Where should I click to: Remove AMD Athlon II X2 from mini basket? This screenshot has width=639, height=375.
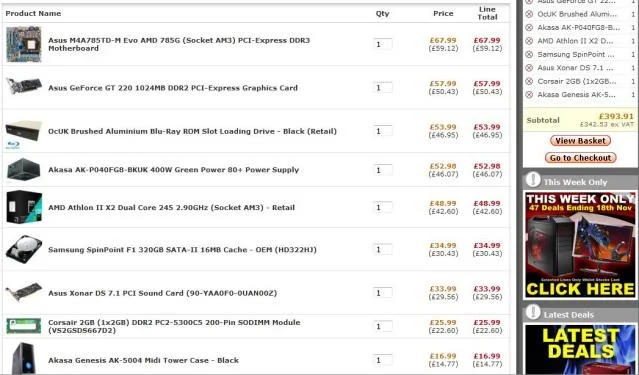(529, 41)
